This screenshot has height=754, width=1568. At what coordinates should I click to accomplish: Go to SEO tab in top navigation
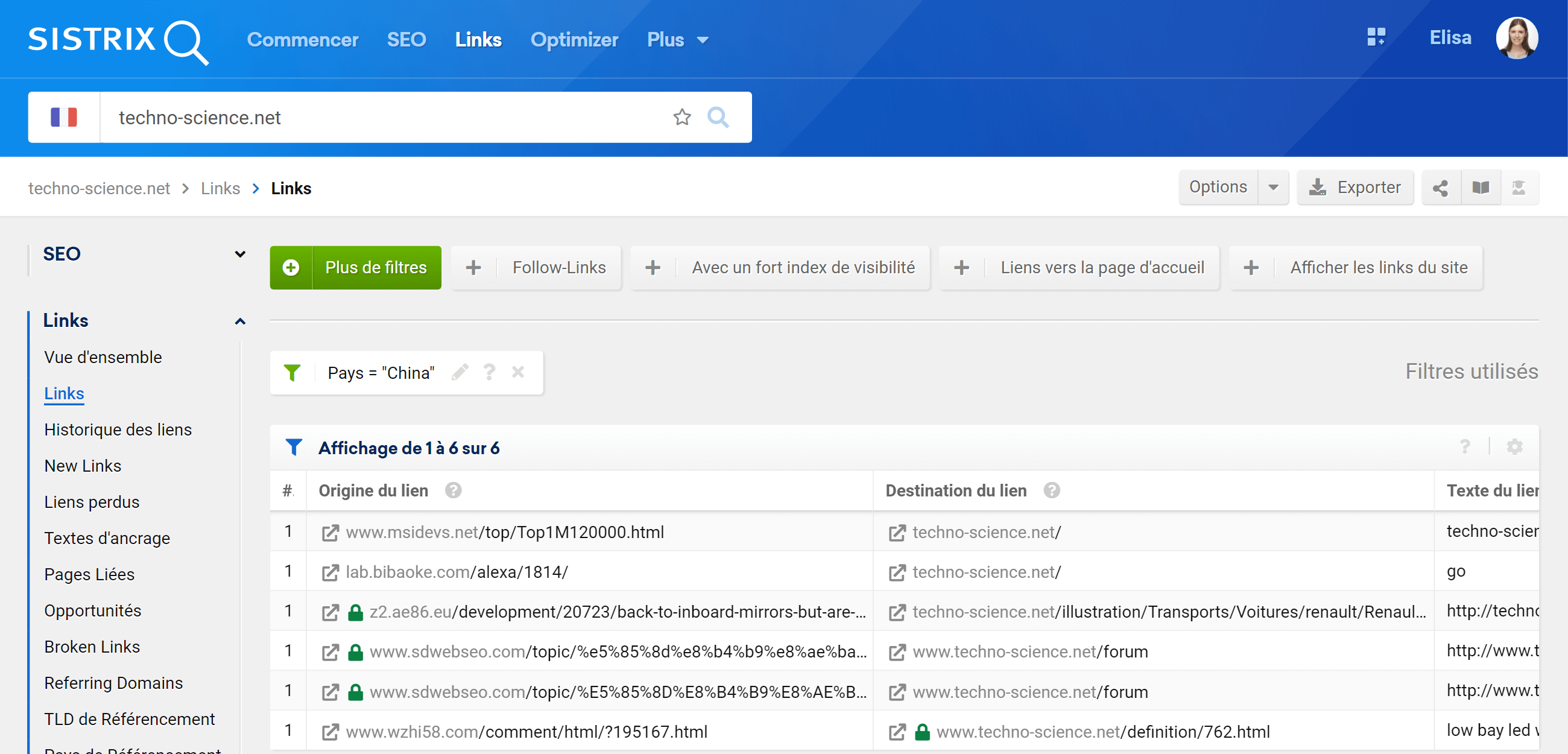point(406,40)
